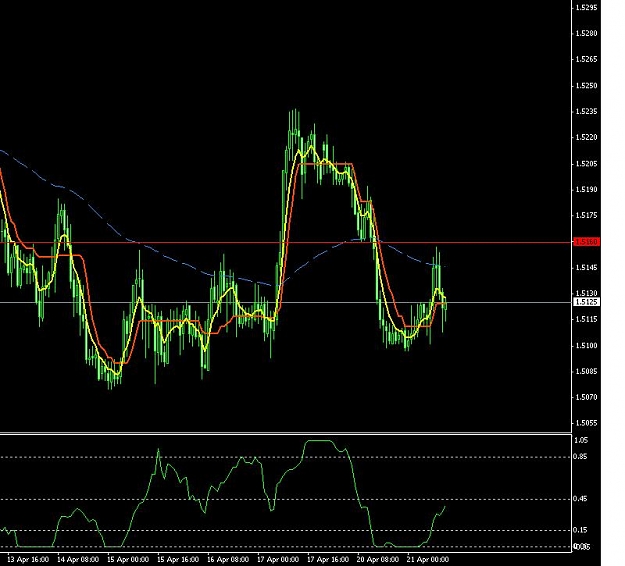The image size is (625, 566).
Task: Click the red 1.5160 price level label
Action: (x=586, y=242)
